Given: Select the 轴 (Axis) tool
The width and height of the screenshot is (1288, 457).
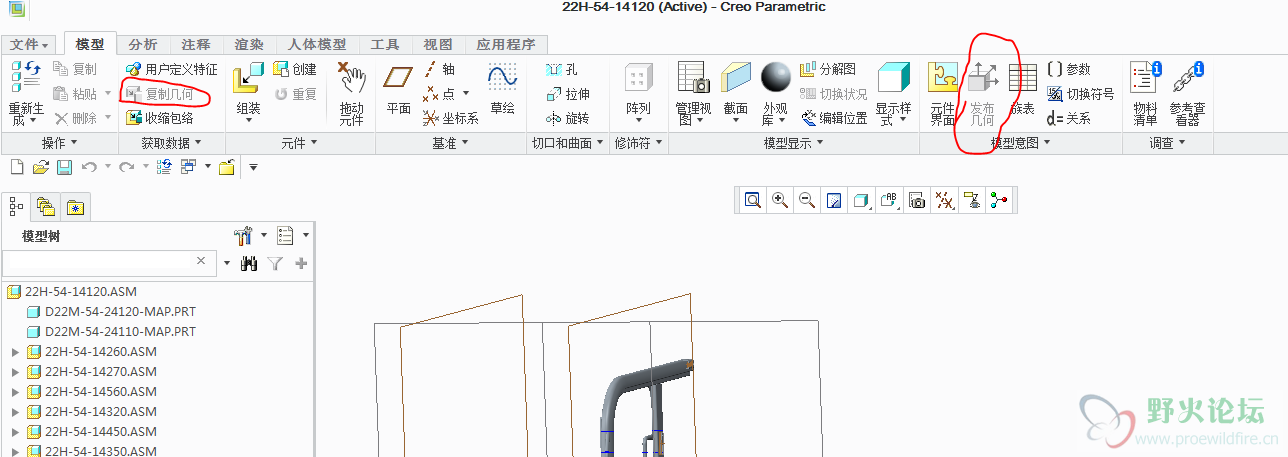Looking at the screenshot, I should pos(440,69).
